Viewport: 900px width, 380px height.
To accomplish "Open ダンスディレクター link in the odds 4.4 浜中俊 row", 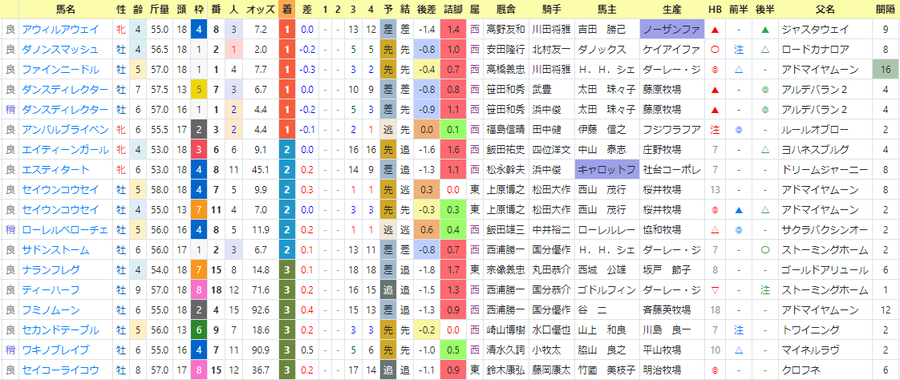I will pyautogui.click(x=64, y=110).
